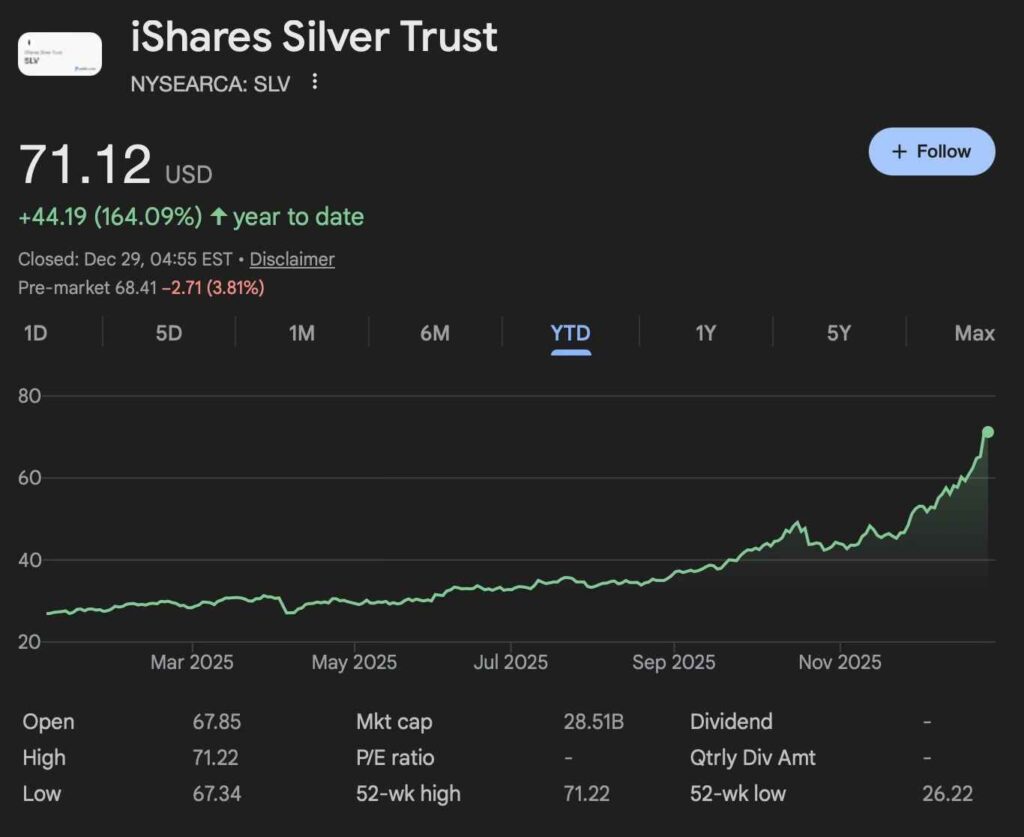Click the Follow button
Viewport: 1024px width, 837px height.
pyautogui.click(x=931, y=152)
